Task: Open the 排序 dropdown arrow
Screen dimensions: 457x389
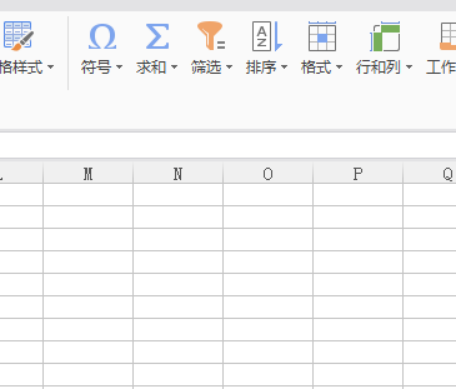Action: pyautogui.click(x=284, y=67)
